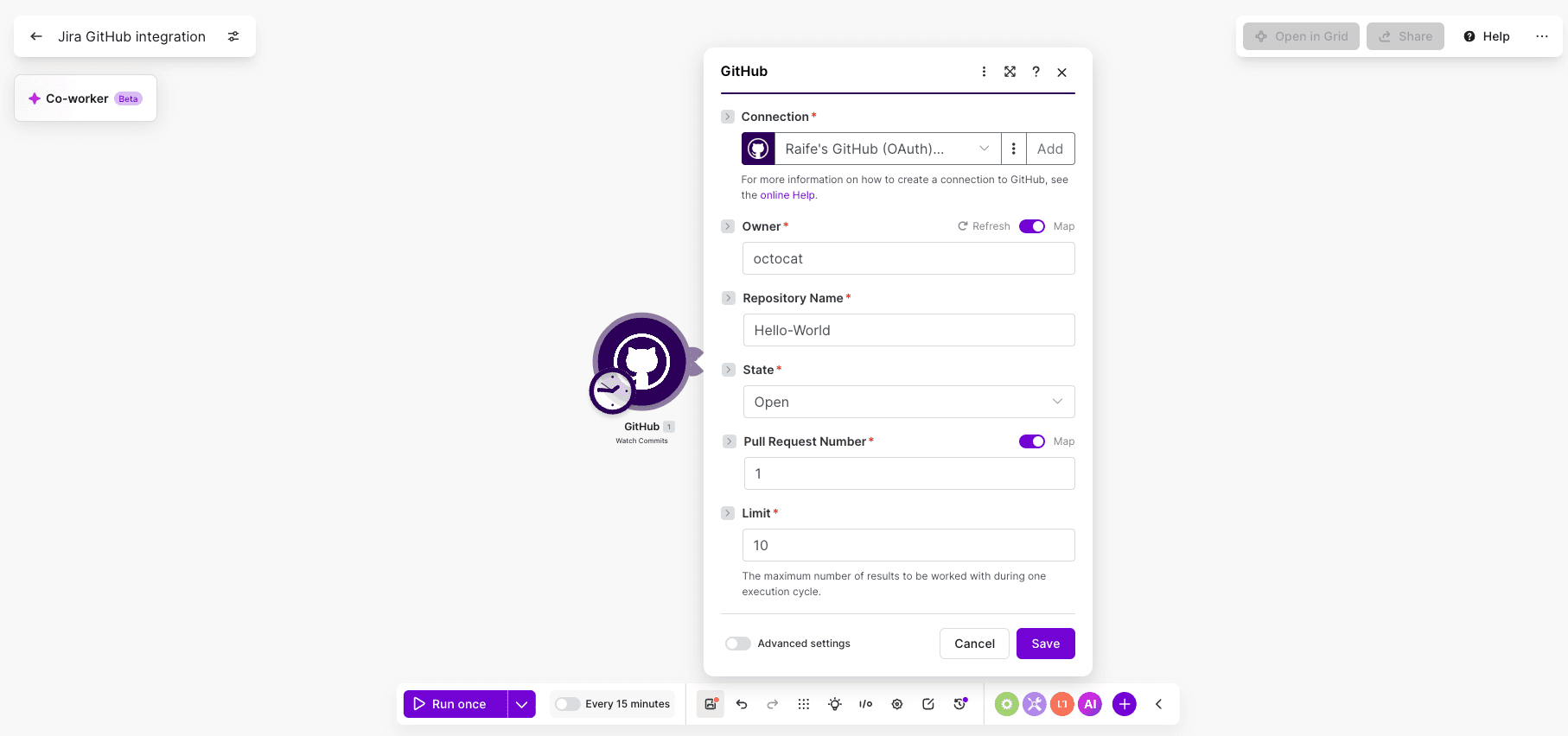
Task: Refresh the Owner list
Action: [984, 226]
